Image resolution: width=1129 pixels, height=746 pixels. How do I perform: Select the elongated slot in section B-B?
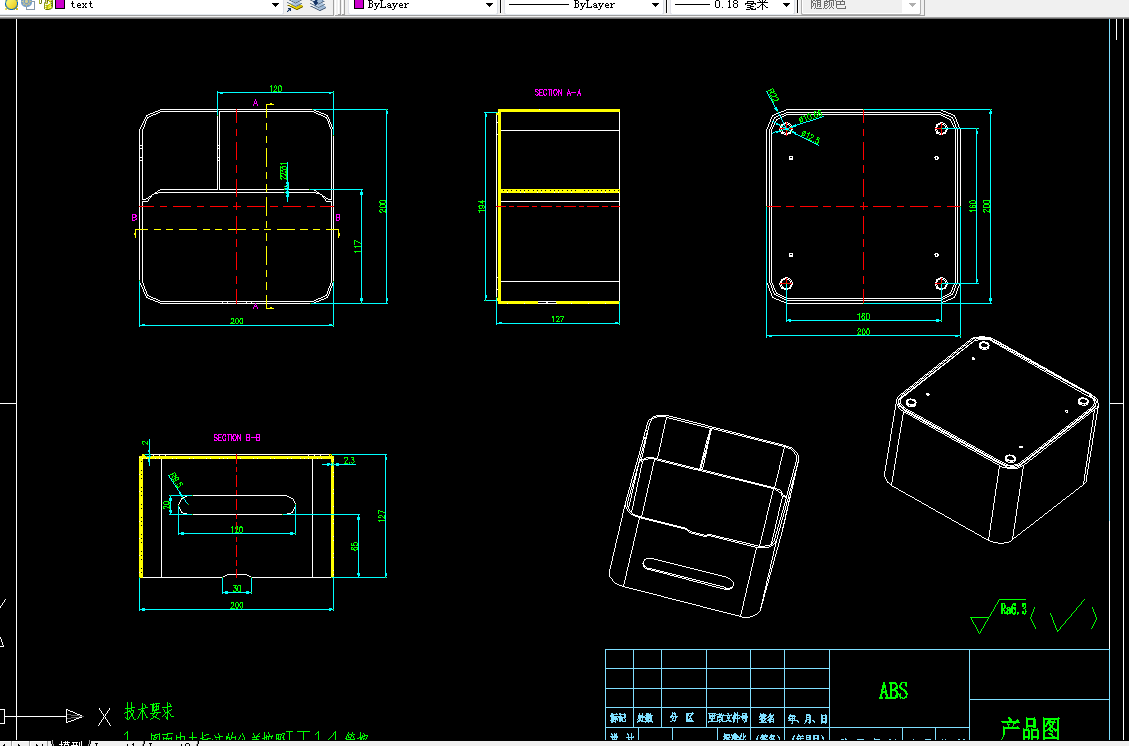(x=237, y=504)
